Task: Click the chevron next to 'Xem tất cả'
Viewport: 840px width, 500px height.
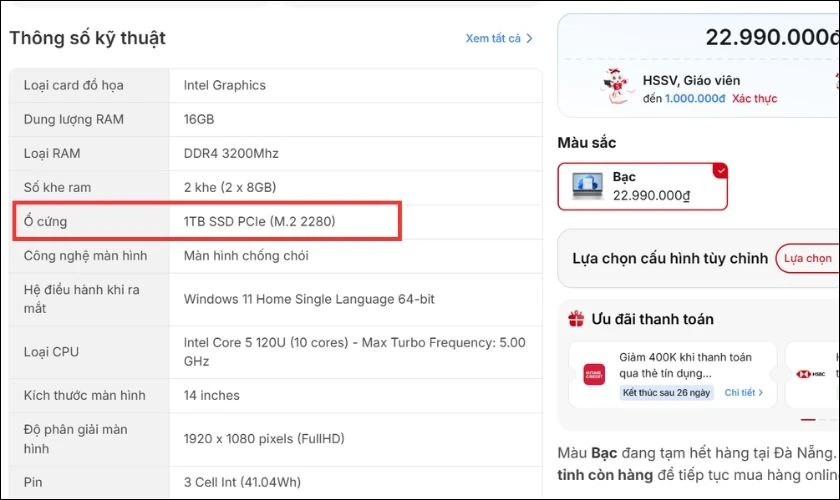Action: (529, 38)
